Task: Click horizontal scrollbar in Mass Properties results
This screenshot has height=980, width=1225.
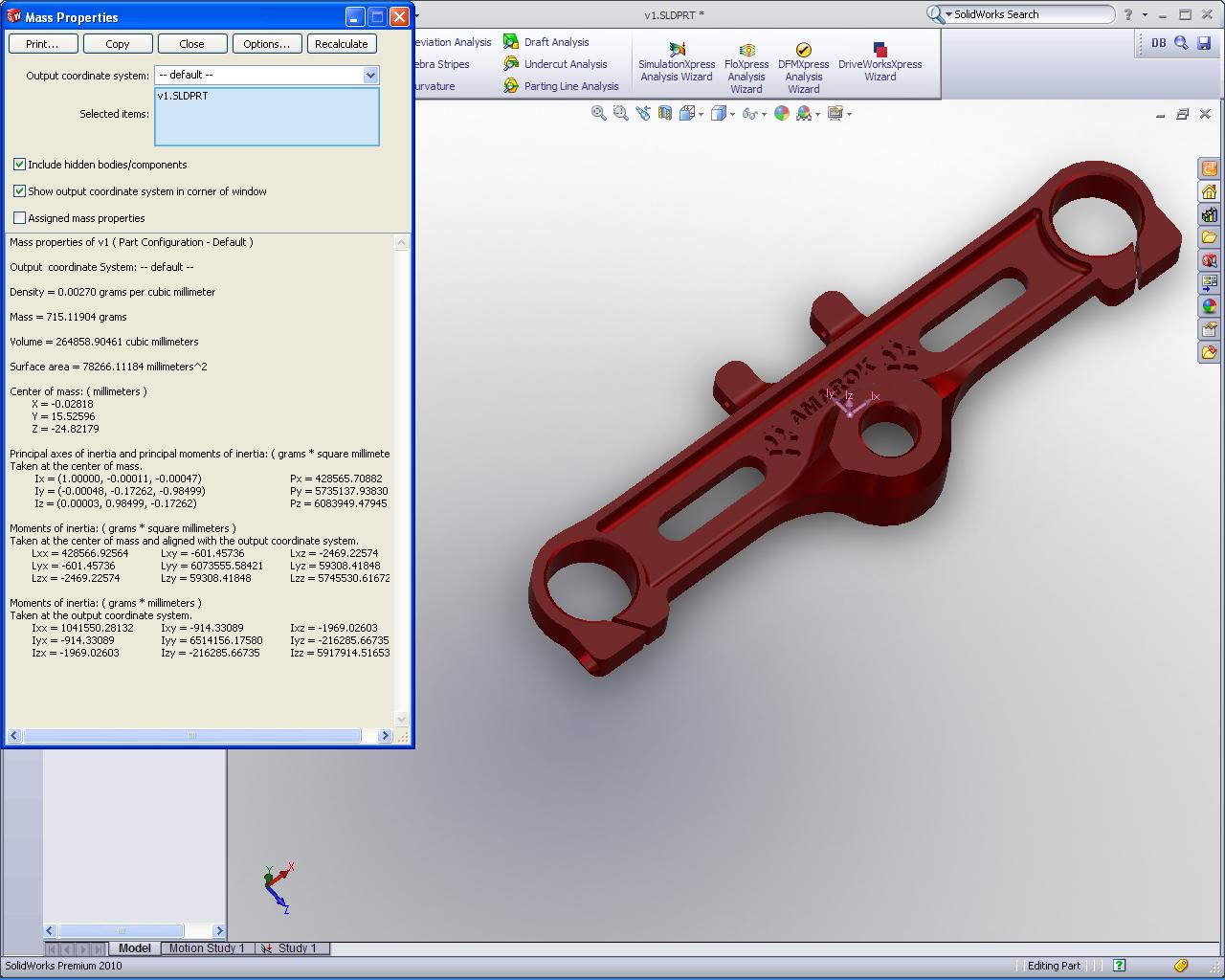Action: [x=199, y=736]
